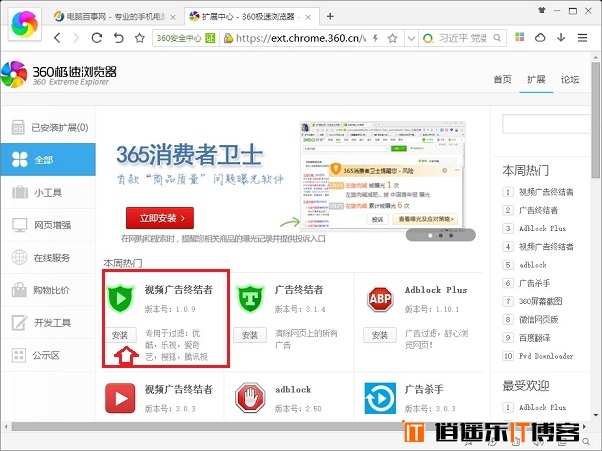Reload the page with refresh icon
This screenshot has height=451, width=602.
point(97,38)
